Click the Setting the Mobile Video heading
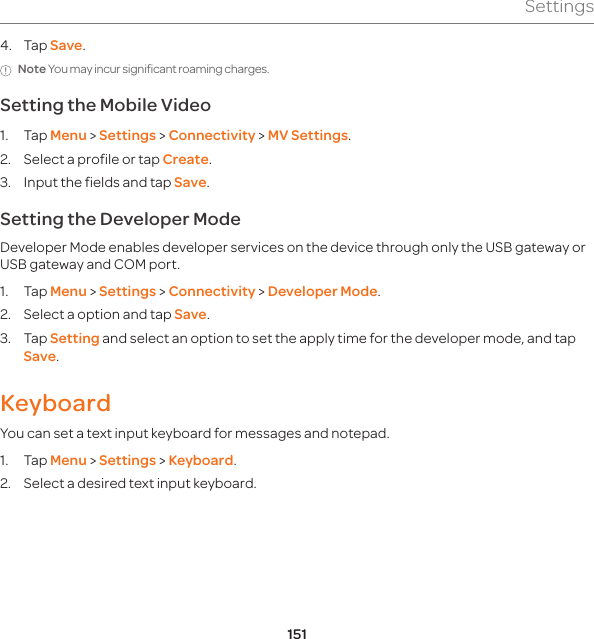This screenshot has width=594, height=639. [x=106, y=105]
